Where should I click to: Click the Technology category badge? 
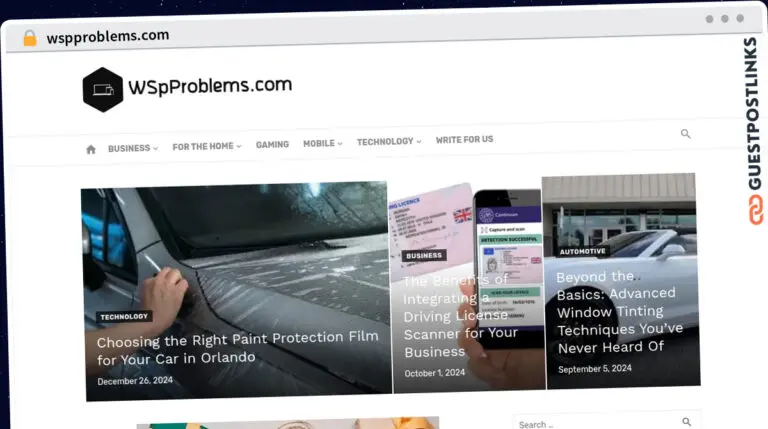tap(124, 317)
